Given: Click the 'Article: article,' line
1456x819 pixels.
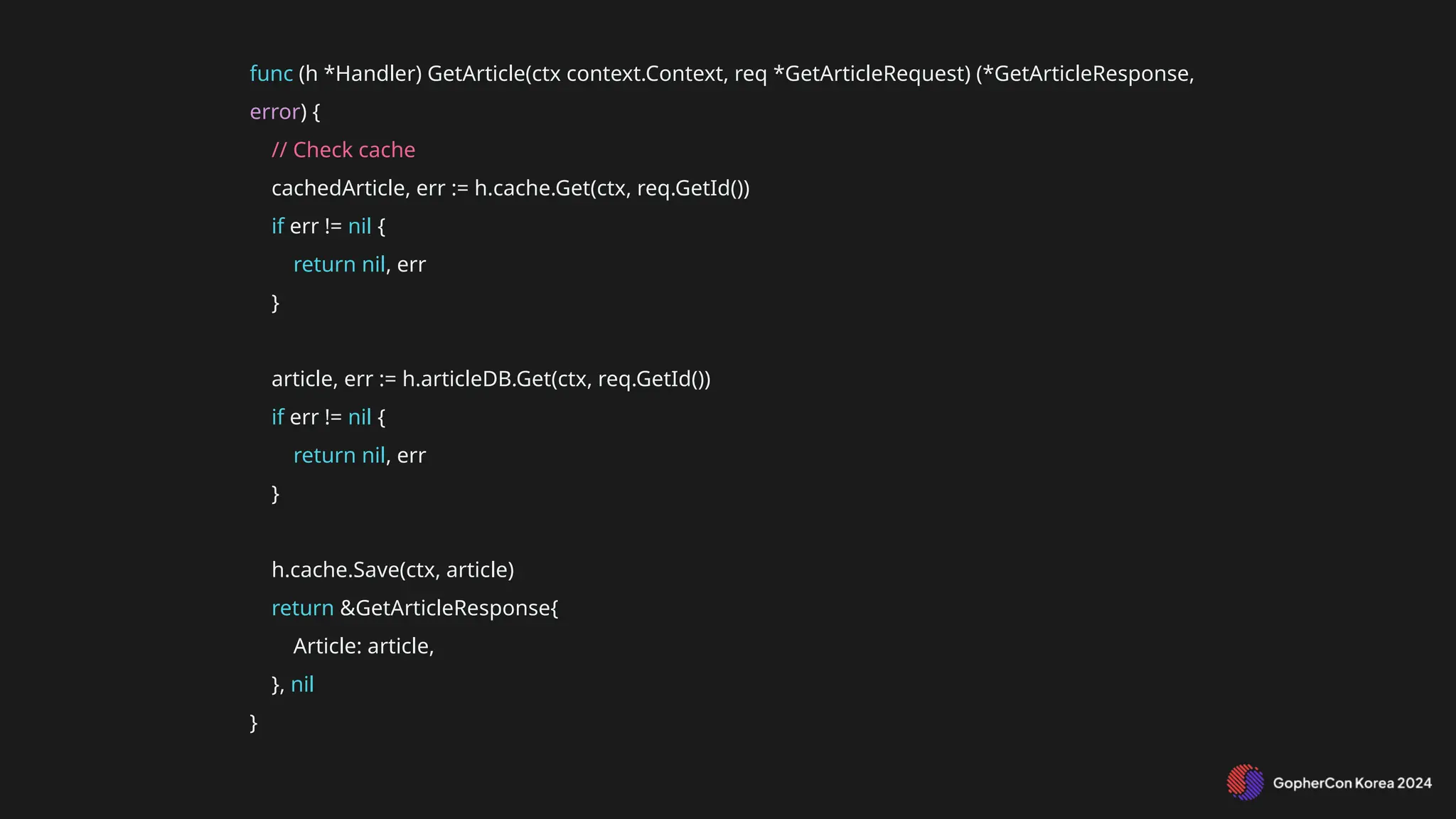Looking at the screenshot, I should (364, 646).
